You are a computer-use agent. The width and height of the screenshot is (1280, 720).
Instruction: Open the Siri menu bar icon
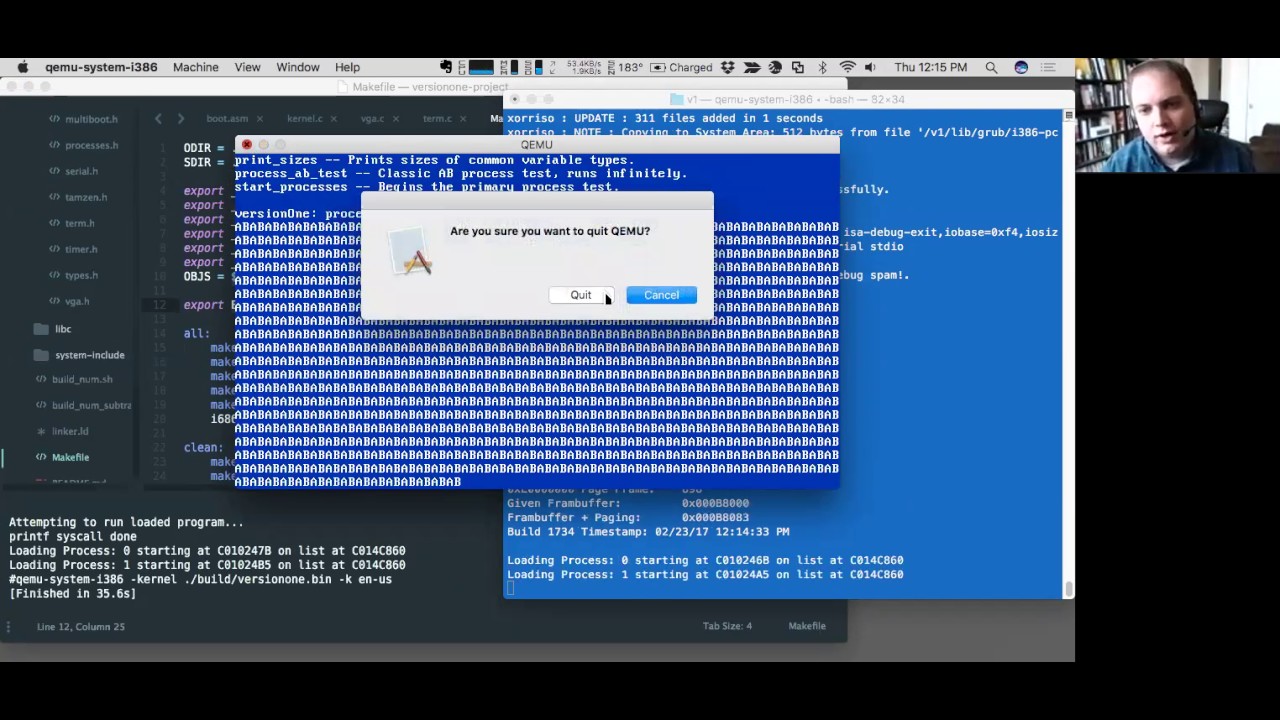point(1021,67)
